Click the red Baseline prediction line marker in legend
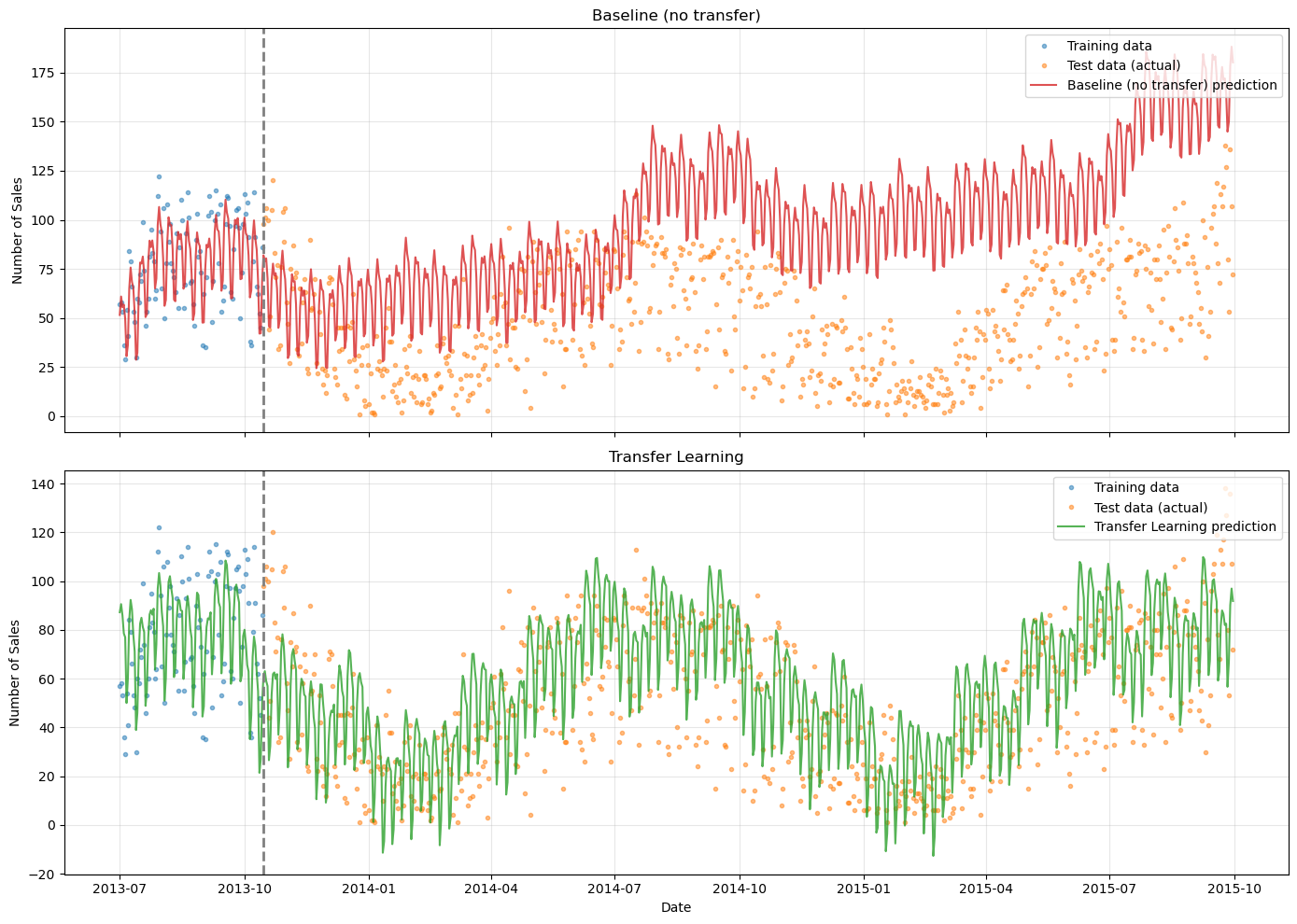Screen dimensions: 1297x924 (1044, 86)
